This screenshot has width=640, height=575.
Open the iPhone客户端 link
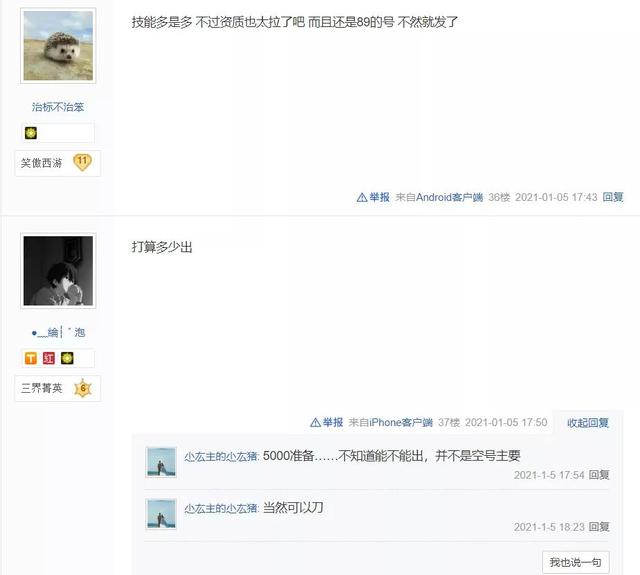click(401, 422)
